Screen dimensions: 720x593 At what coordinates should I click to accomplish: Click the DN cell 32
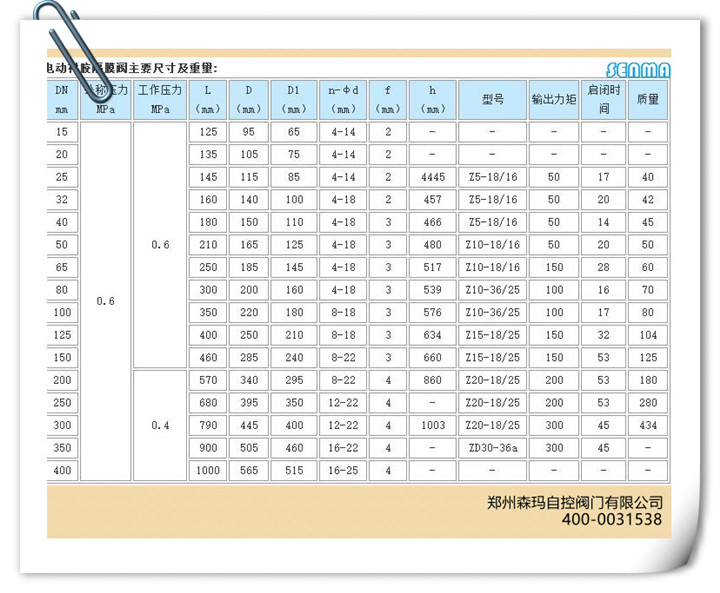[x=62, y=200]
